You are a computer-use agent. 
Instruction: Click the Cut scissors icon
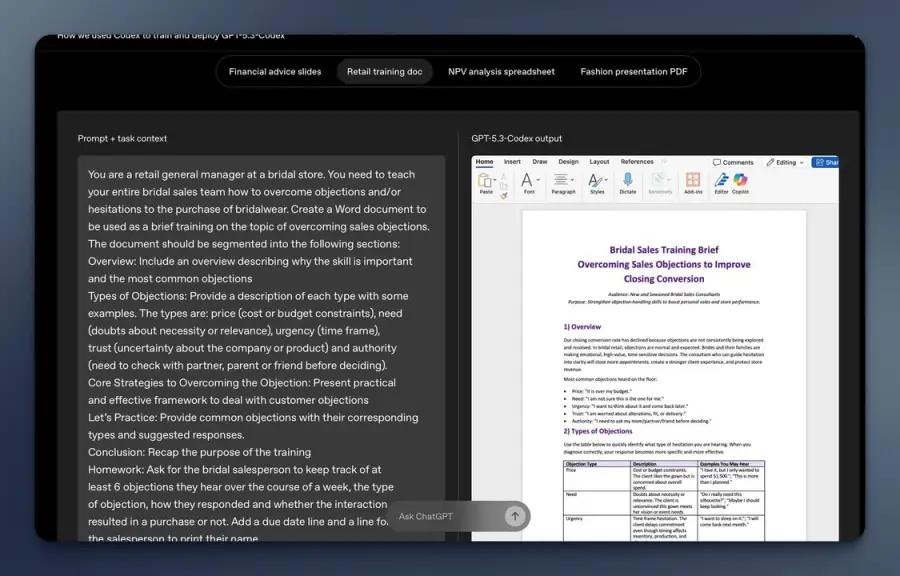(504, 176)
